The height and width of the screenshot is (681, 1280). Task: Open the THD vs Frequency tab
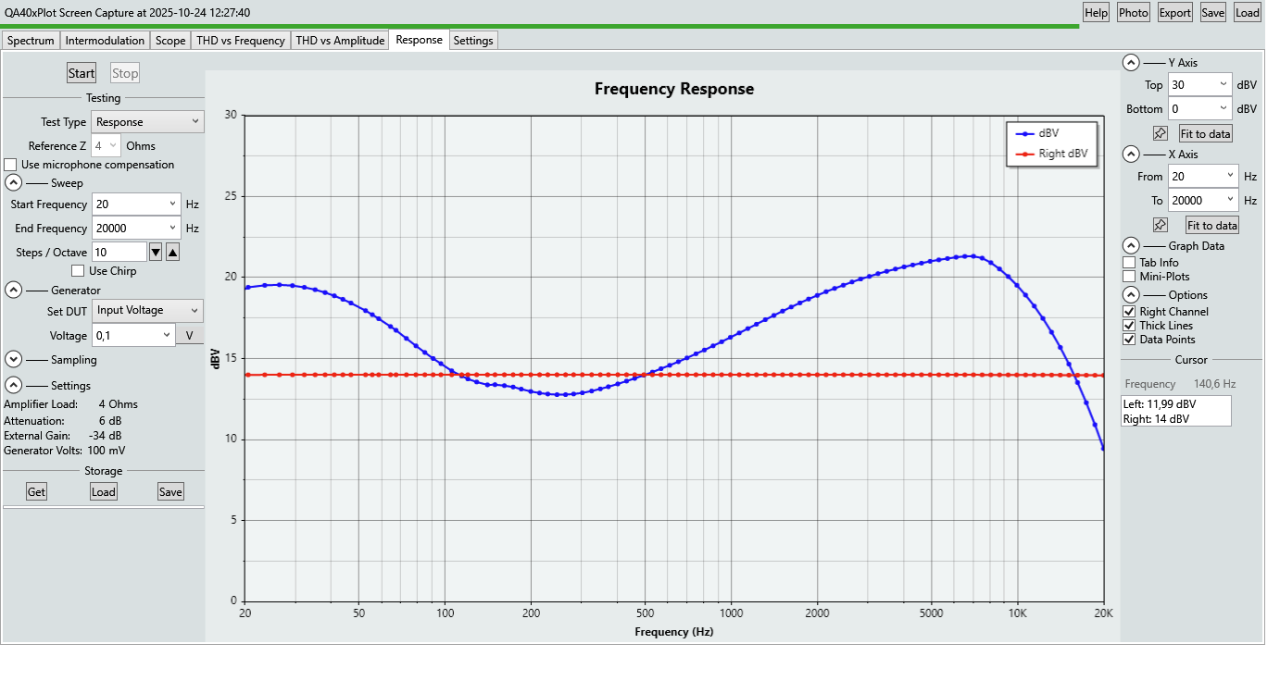point(240,41)
